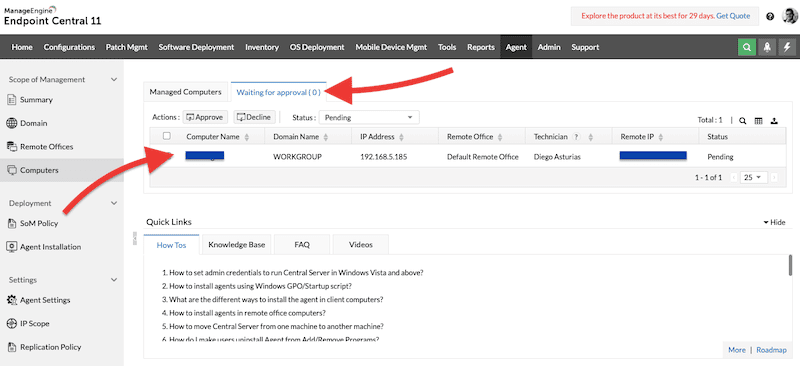
Task: Click the Agent Installation sidebar icon
Action: pyautogui.click(x=12, y=247)
